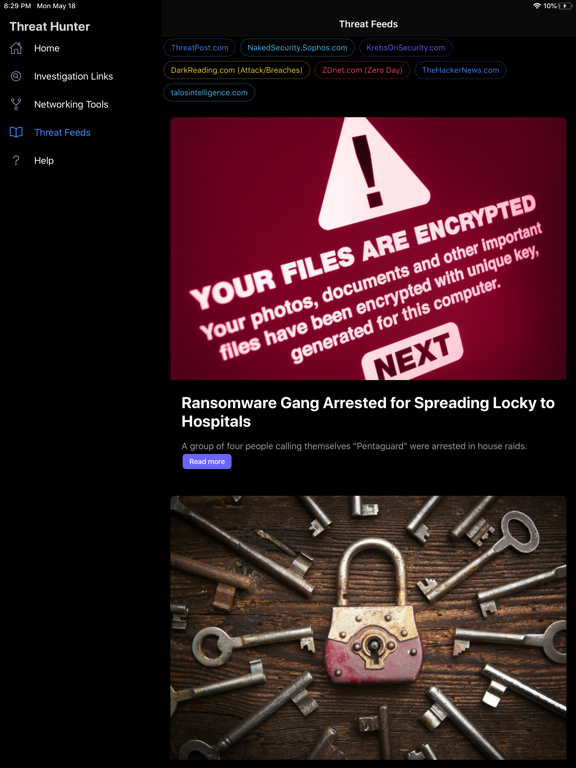Click the Networking Tools branch icon
Viewport: 576px width, 768px height.
[x=16, y=104]
